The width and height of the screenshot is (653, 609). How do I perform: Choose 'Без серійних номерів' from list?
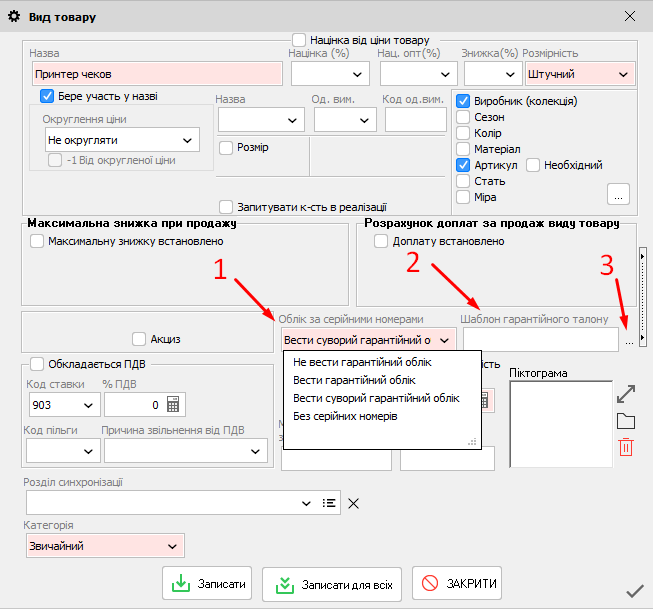(345, 416)
